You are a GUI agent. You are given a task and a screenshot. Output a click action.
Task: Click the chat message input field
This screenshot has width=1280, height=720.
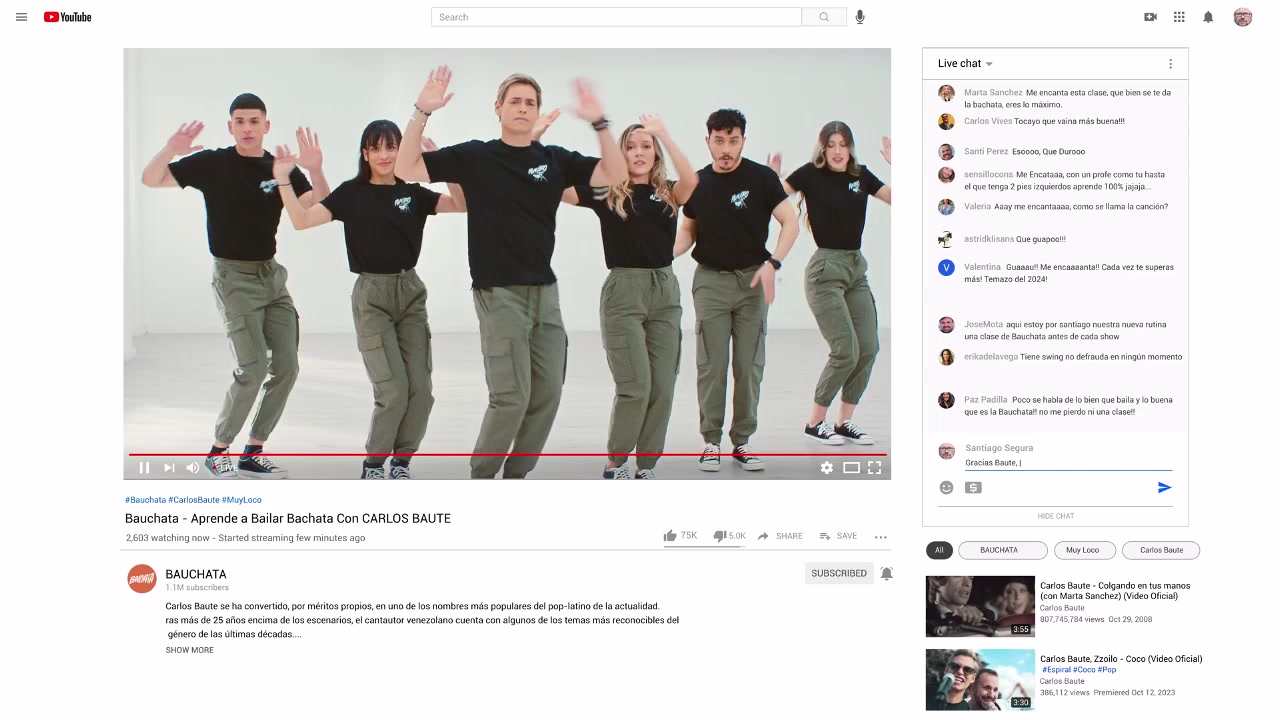coord(1068,463)
